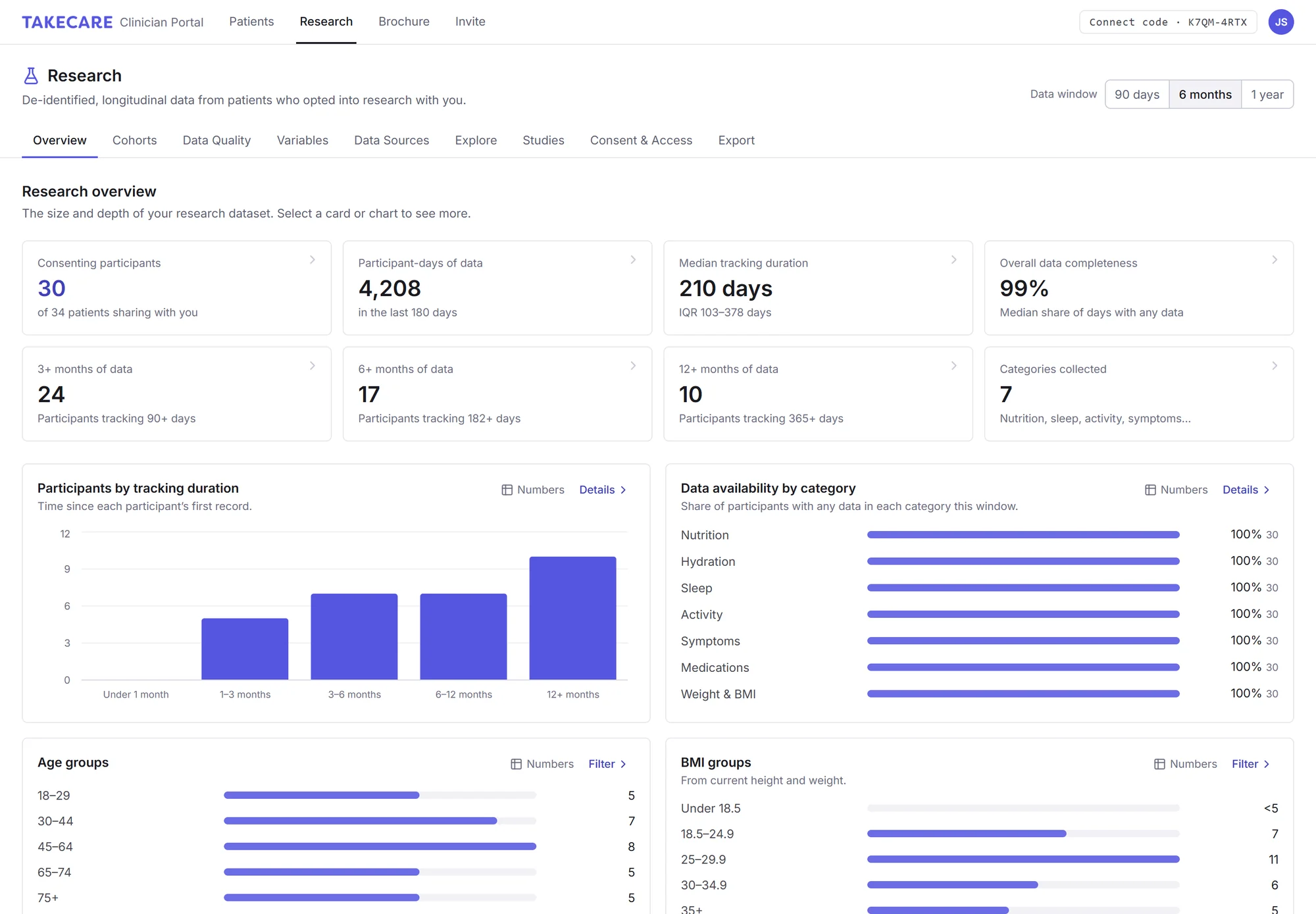The width and height of the screenshot is (1316, 914).
Task: Open the Variables tab
Action: point(303,140)
